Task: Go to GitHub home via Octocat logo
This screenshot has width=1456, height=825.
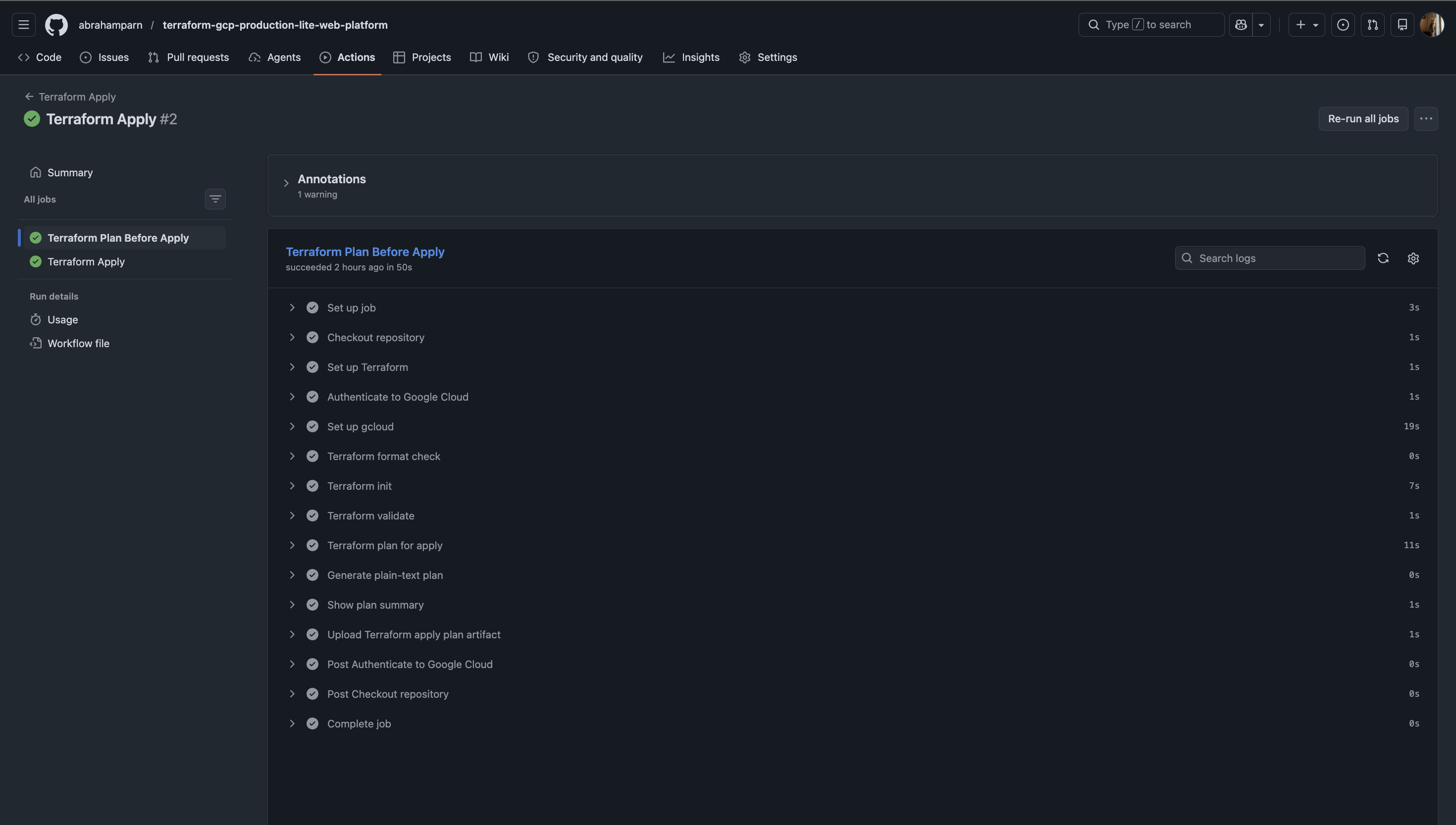Action: tap(56, 25)
